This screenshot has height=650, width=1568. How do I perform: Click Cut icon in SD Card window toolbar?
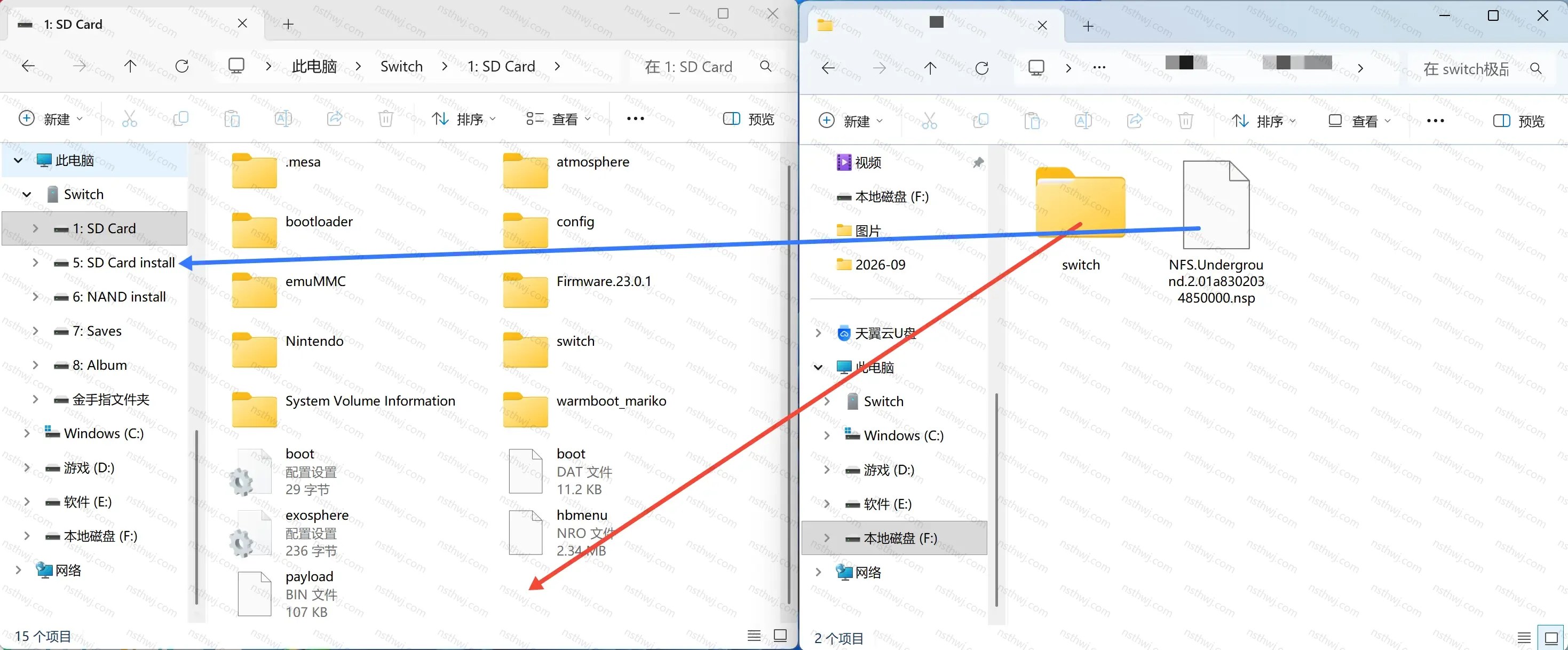tap(130, 118)
